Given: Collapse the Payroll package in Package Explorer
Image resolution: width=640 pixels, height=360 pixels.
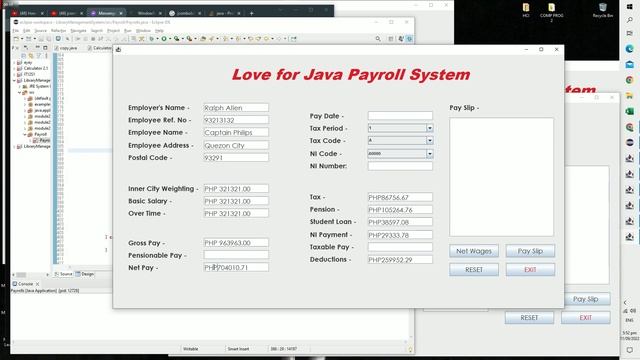Looking at the screenshot, I should pos(25,134).
